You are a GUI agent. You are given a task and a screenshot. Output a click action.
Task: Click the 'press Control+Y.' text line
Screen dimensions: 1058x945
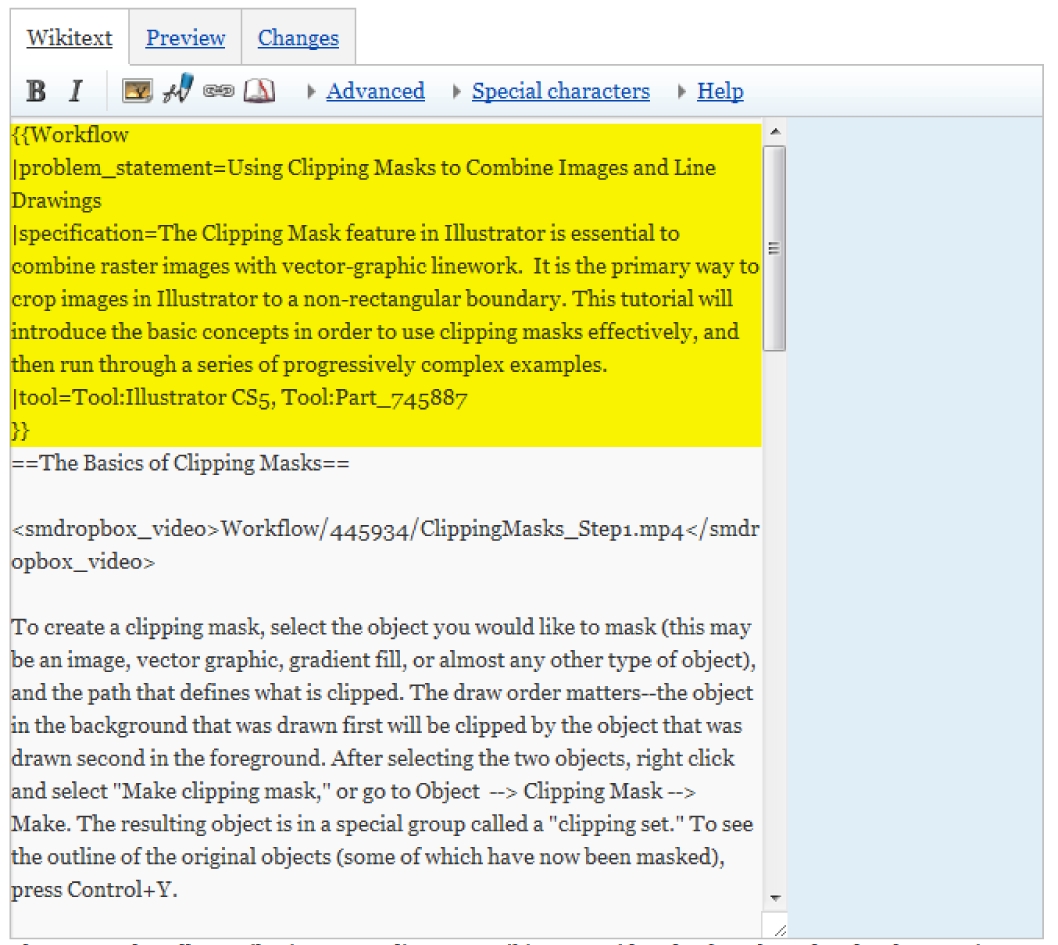pos(94,890)
